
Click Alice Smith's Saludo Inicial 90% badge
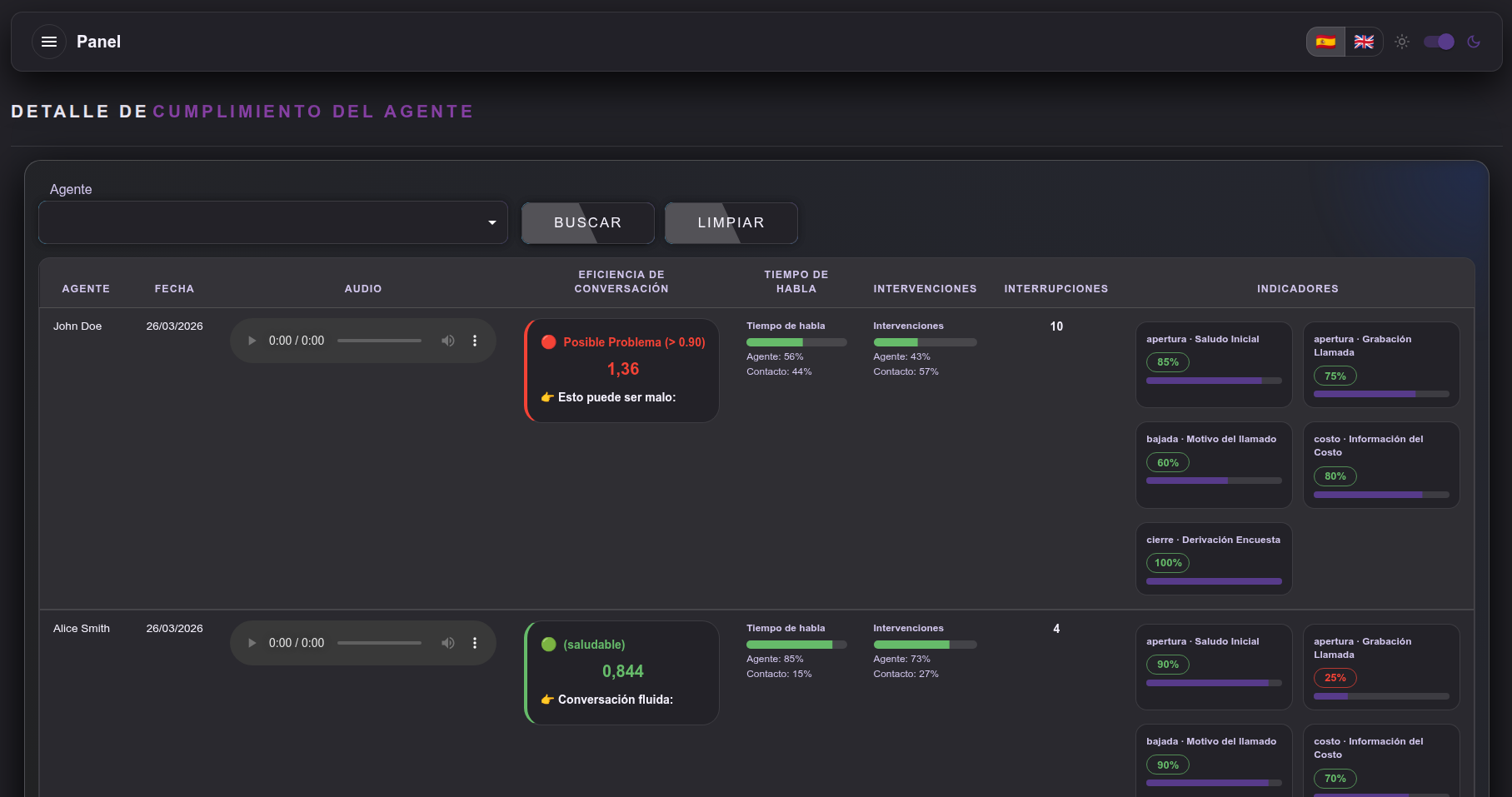[x=1168, y=665]
